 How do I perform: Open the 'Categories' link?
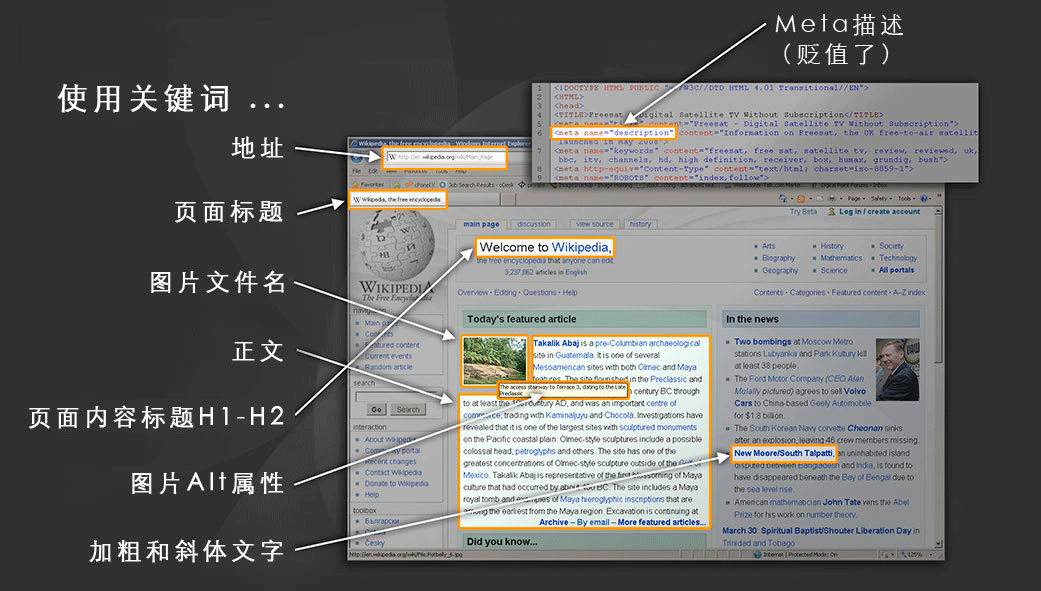[807, 292]
